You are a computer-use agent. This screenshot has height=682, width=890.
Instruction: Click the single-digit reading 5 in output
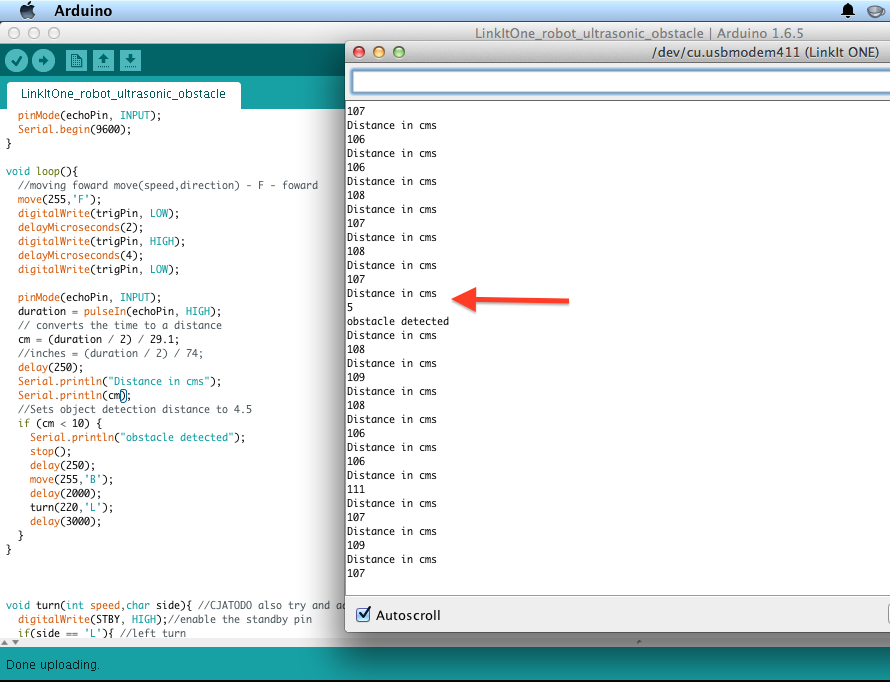click(x=350, y=307)
